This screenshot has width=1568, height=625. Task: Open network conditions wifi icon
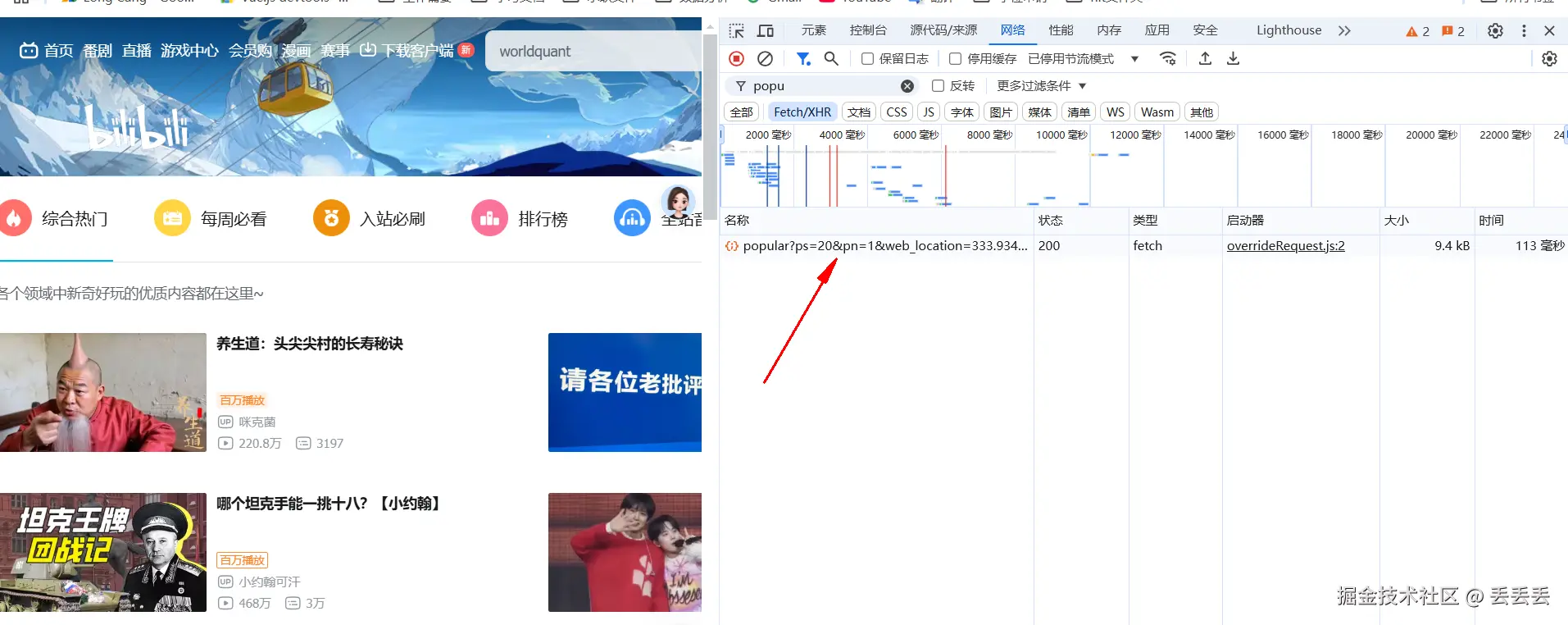tap(1168, 58)
